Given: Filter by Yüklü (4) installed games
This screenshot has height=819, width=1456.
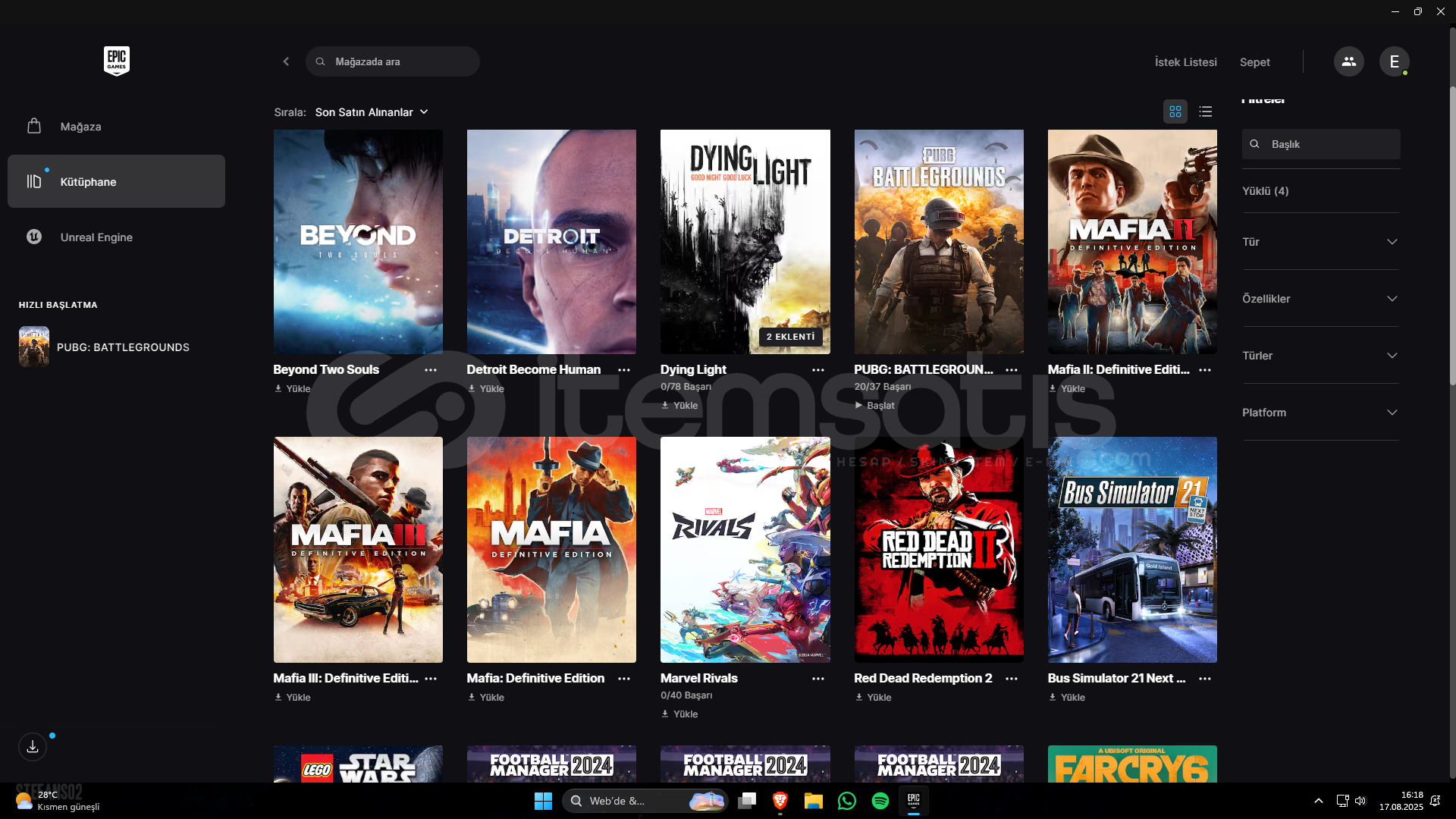Looking at the screenshot, I should pos(1265,191).
